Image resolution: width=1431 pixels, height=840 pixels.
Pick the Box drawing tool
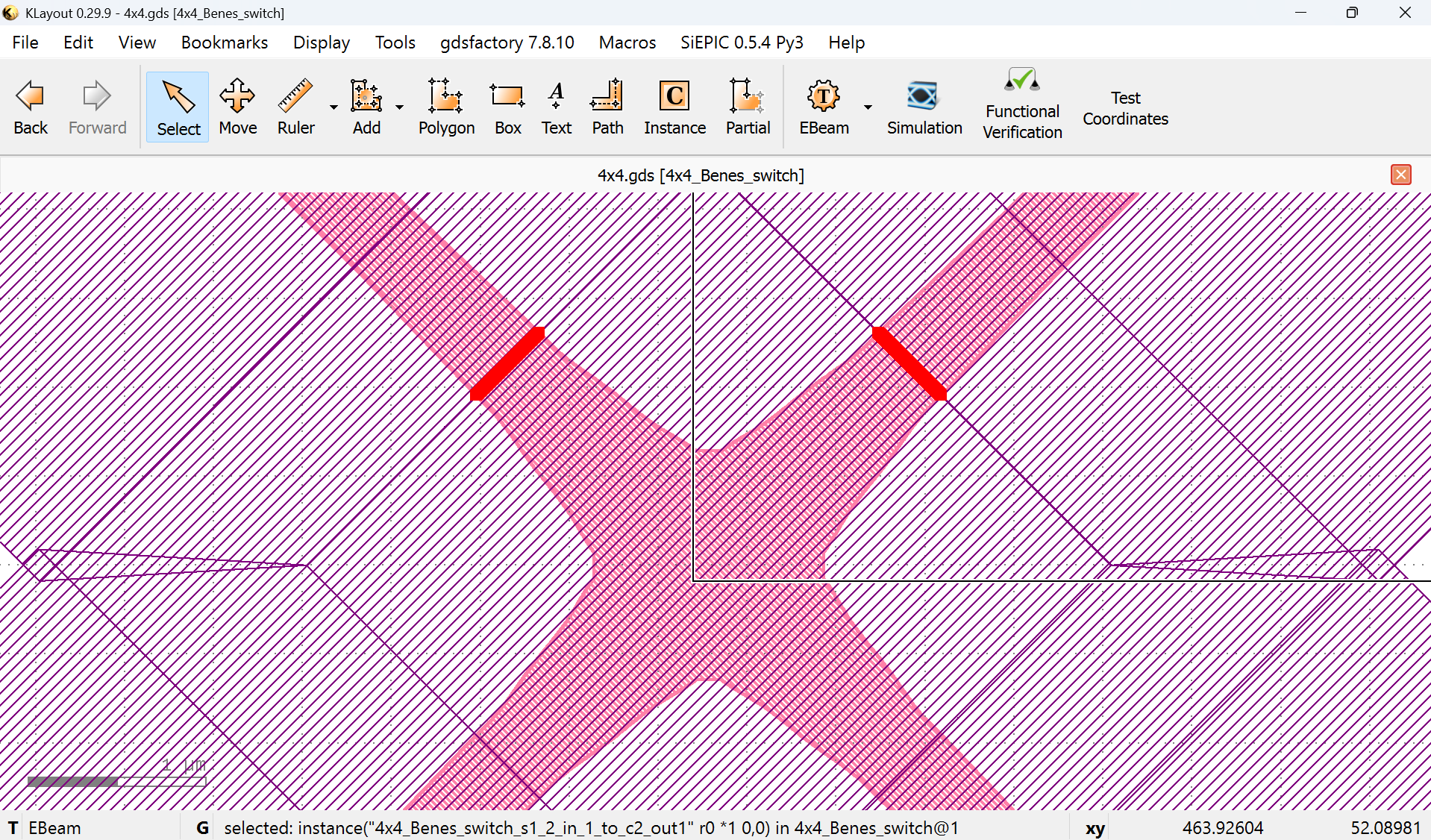507,107
